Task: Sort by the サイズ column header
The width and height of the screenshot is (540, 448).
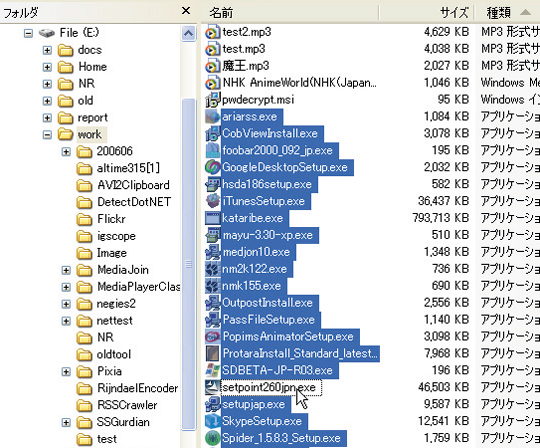Action: [x=427, y=13]
